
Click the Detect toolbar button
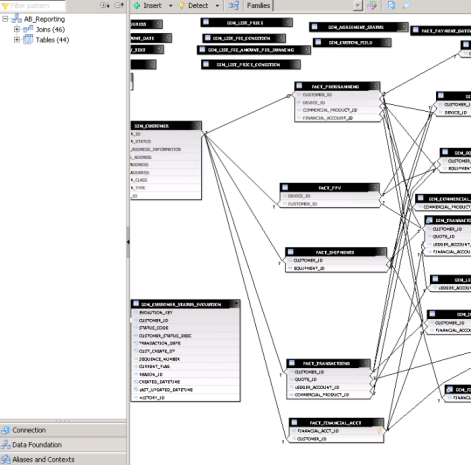[194, 5]
